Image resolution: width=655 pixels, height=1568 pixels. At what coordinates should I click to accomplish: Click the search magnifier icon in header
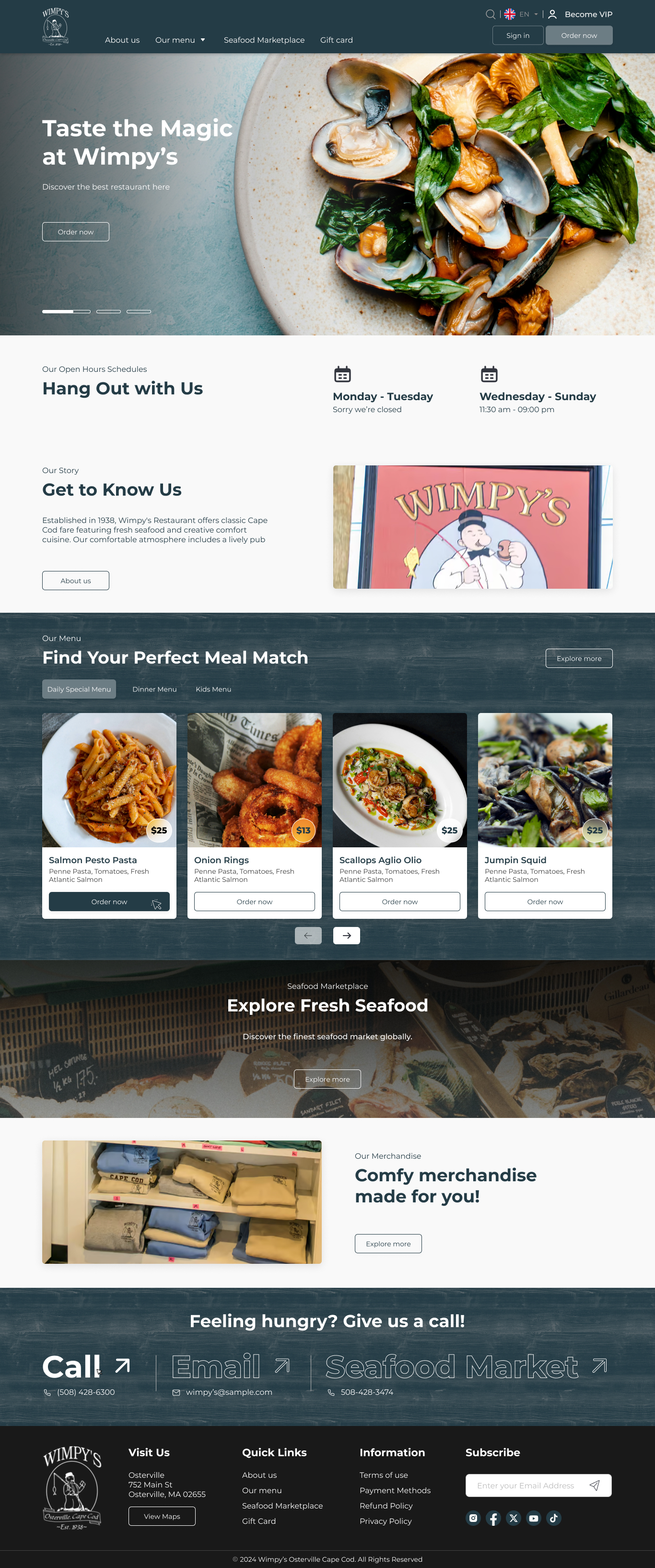pyautogui.click(x=490, y=14)
